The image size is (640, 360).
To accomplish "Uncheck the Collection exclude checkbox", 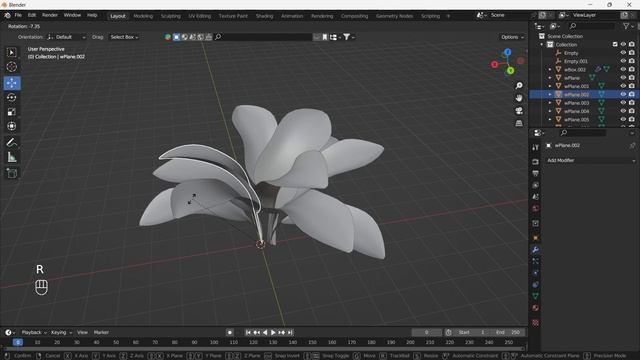I will [x=615, y=44].
